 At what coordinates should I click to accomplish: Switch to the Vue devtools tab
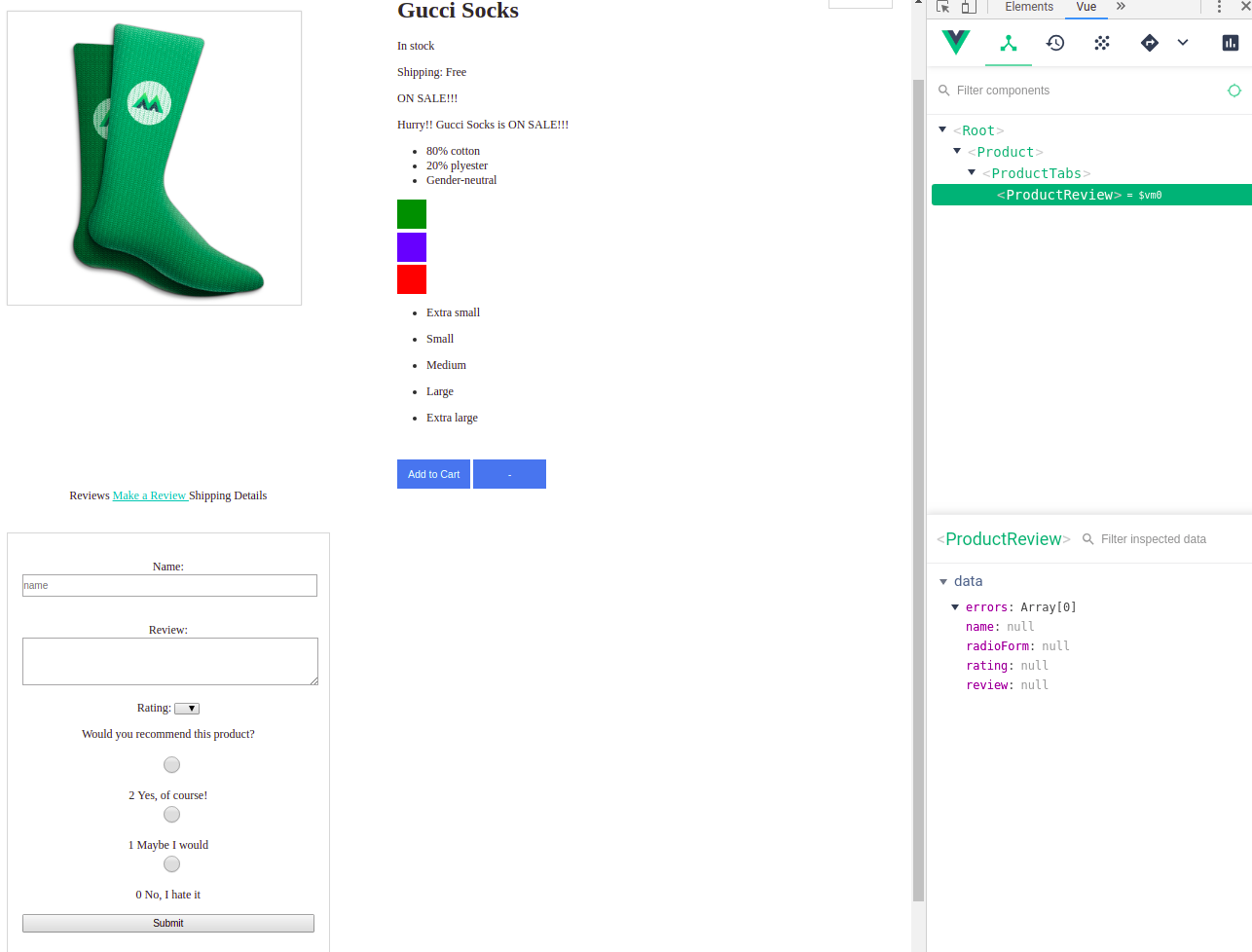click(x=1086, y=7)
